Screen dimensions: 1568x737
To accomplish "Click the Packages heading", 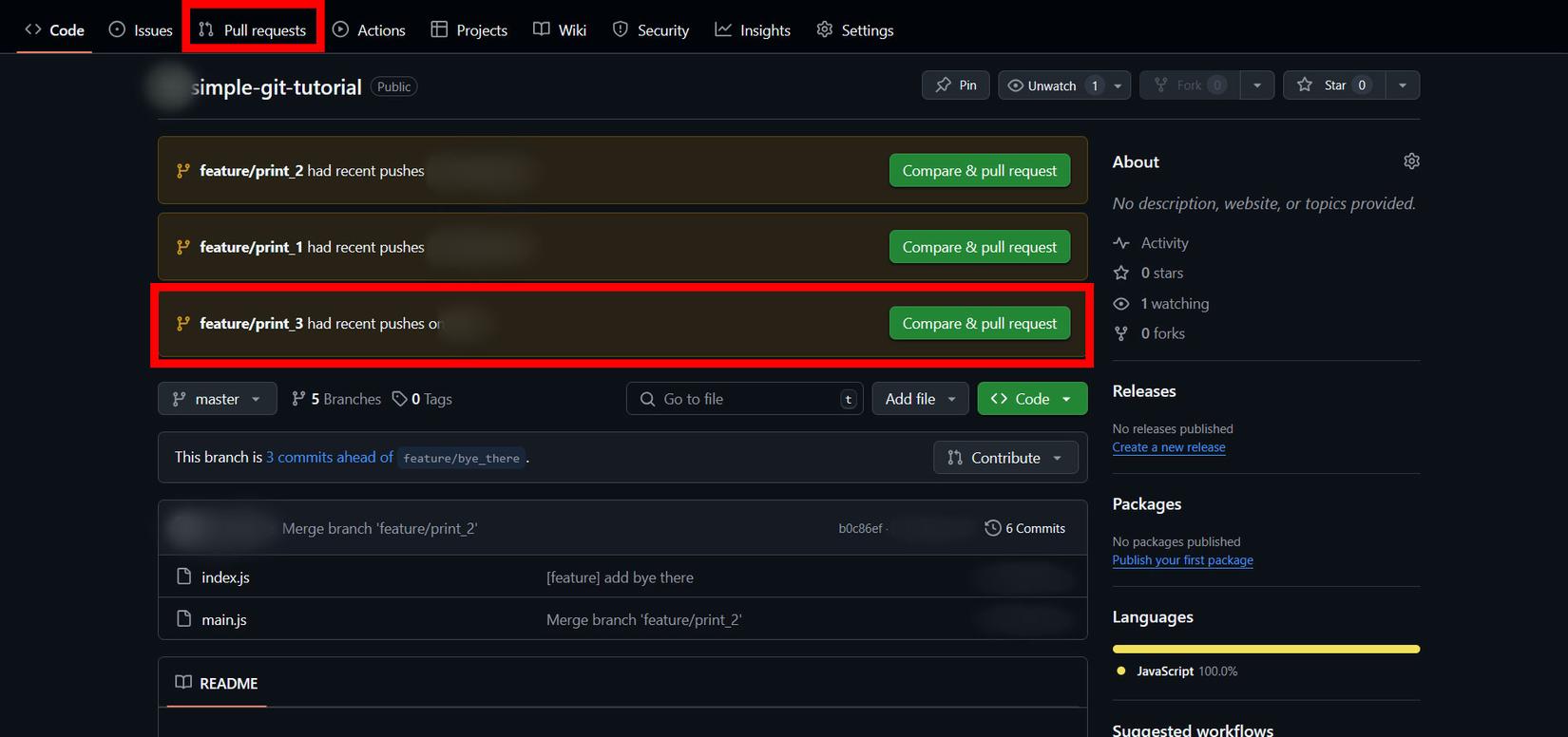I will (x=1147, y=504).
